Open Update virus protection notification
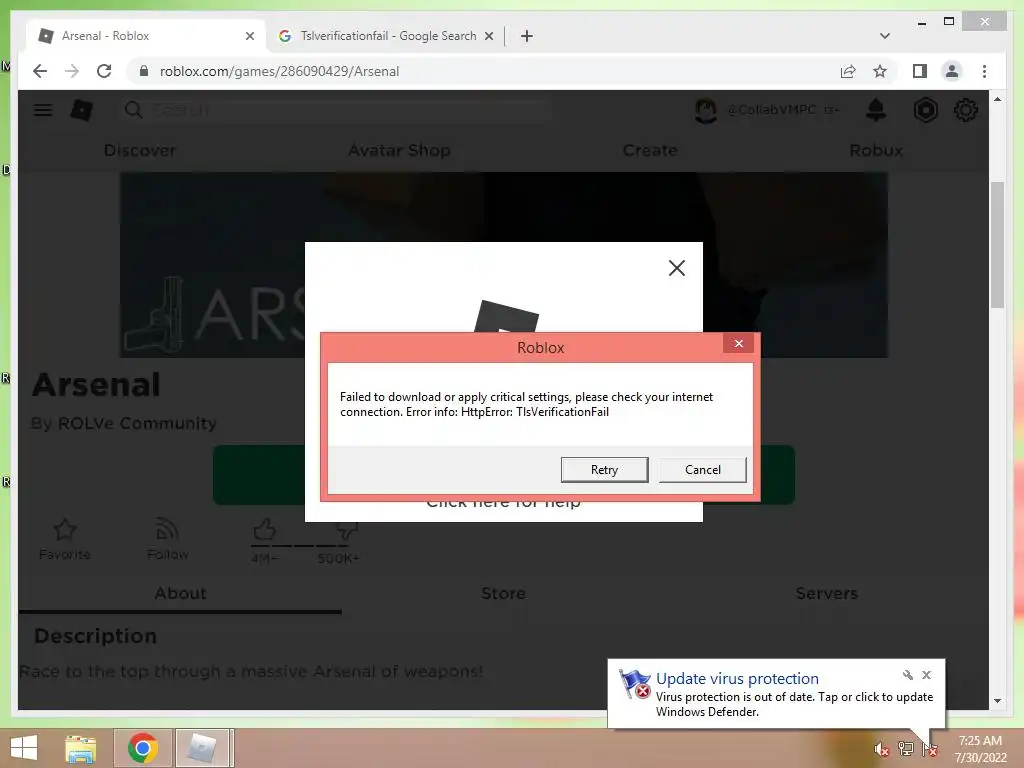Screen dimensions: 1024x768 pos(776,694)
